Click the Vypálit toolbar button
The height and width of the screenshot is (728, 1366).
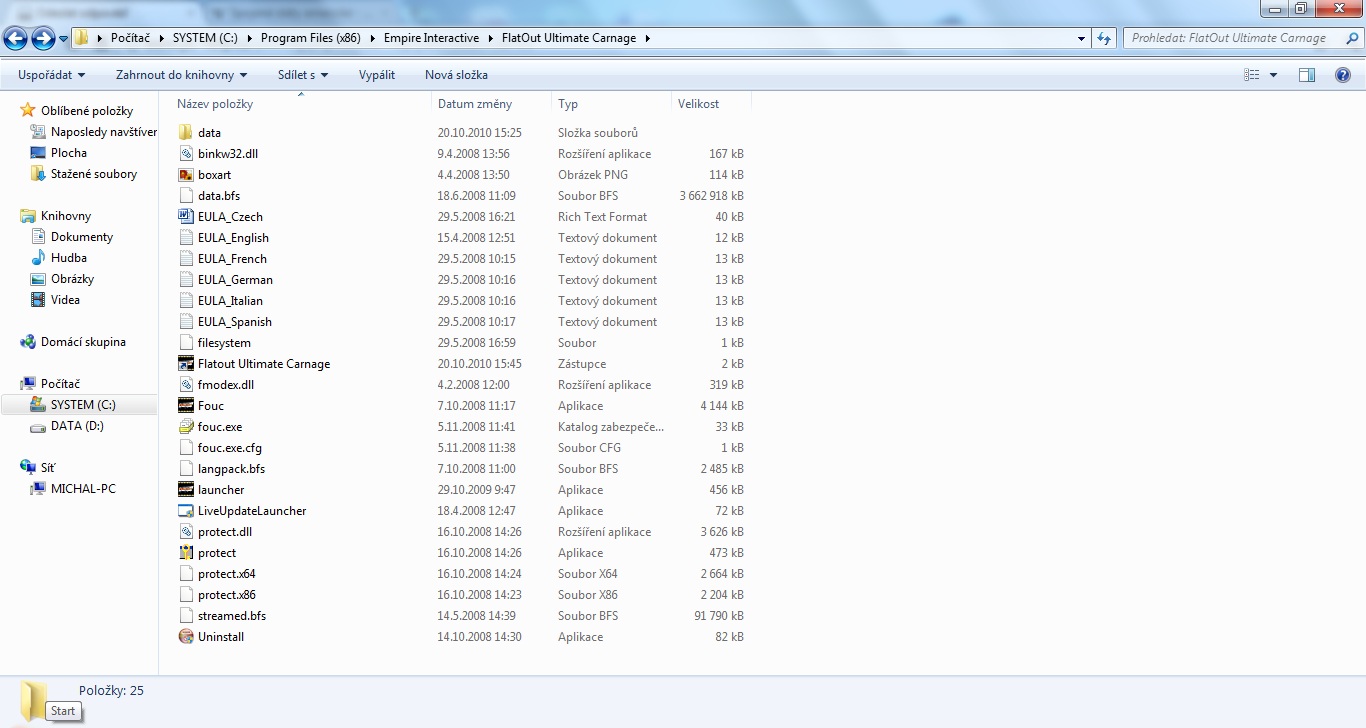point(377,75)
